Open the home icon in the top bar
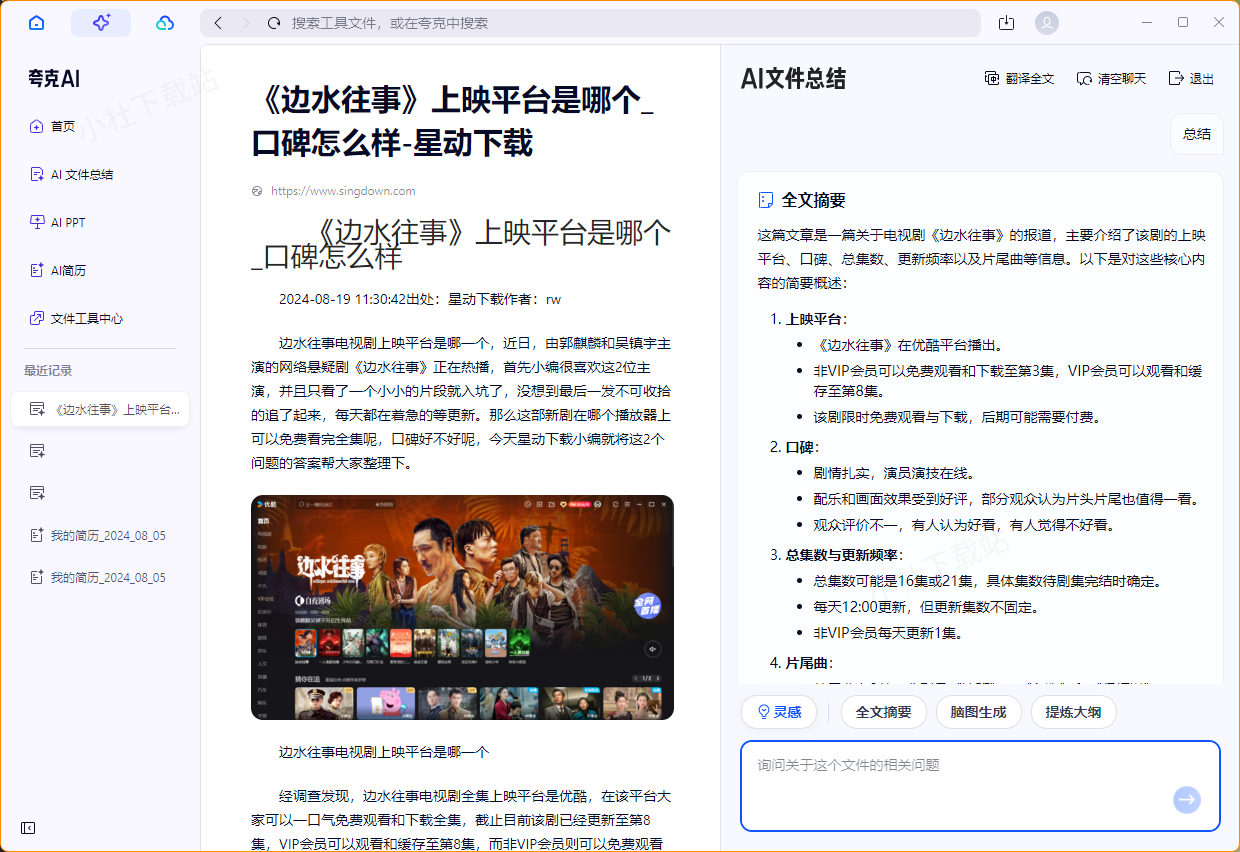This screenshot has height=852, width=1240. (37, 23)
